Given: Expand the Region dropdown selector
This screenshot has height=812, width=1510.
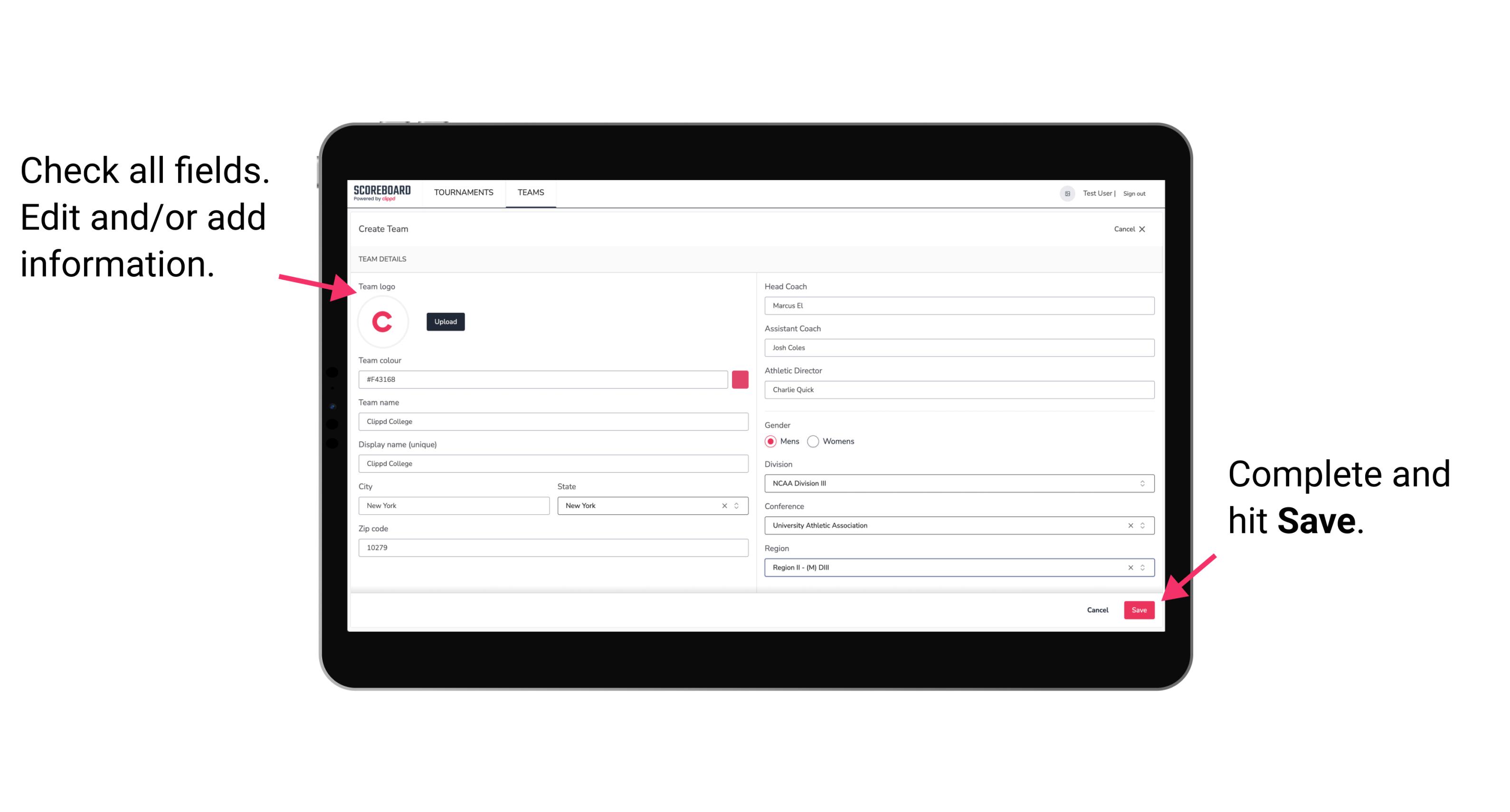Looking at the screenshot, I should point(1143,568).
